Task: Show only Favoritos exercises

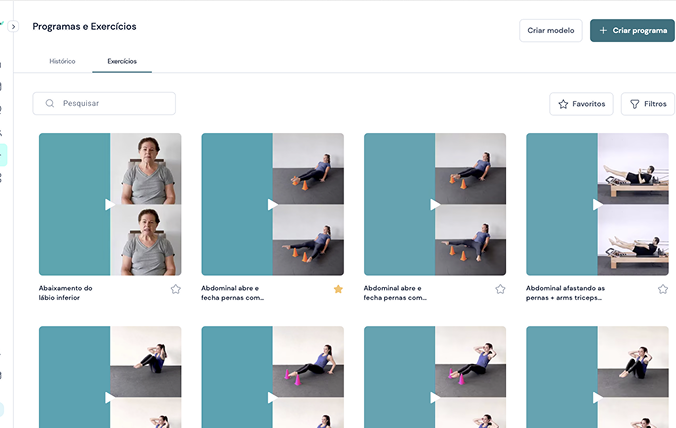Action: coord(581,104)
